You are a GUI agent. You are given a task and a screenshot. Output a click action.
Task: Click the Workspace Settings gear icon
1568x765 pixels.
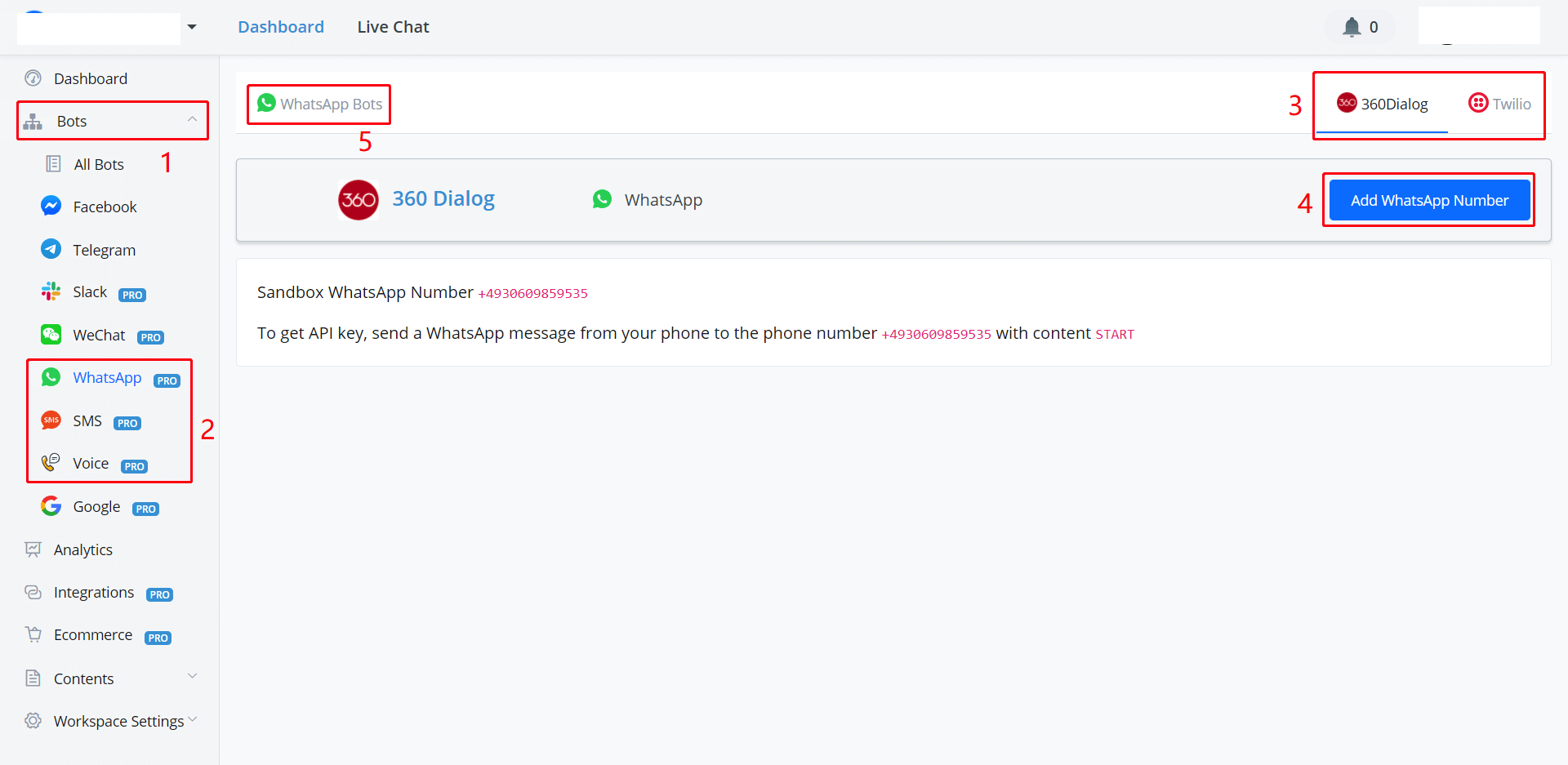33,720
